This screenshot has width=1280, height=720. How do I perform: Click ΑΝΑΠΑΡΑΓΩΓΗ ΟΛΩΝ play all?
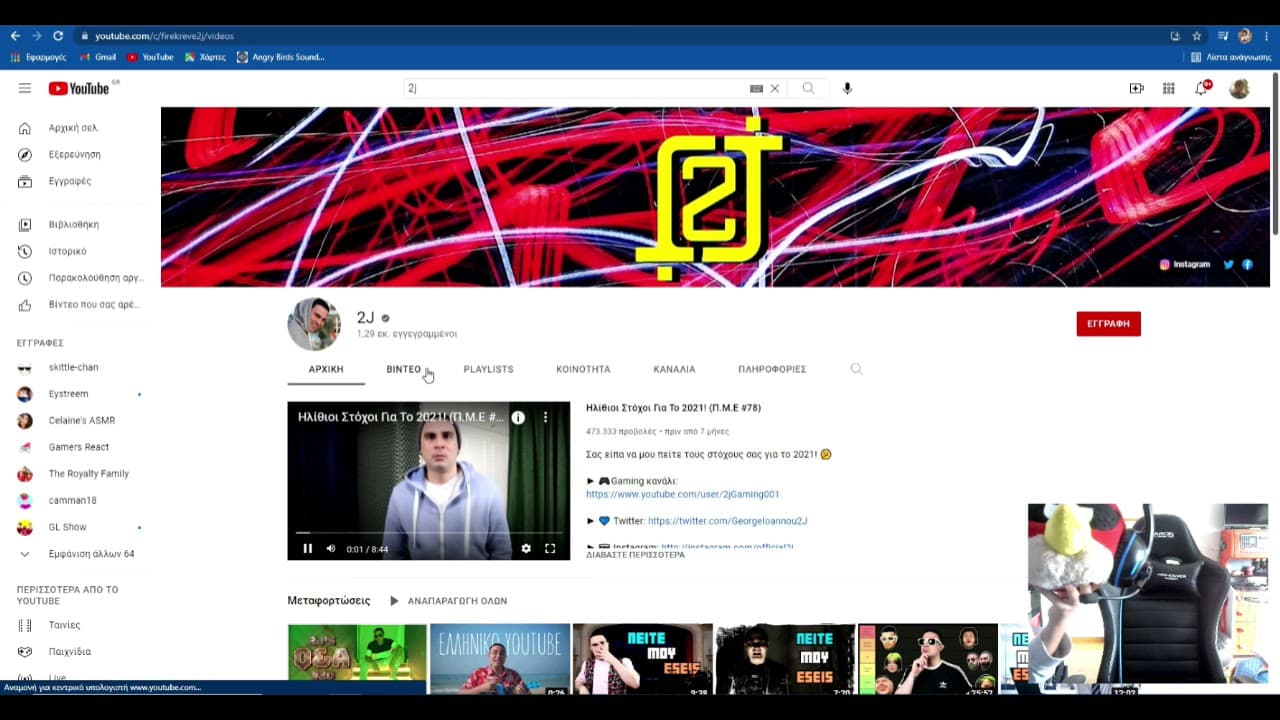click(x=448, y=601)
